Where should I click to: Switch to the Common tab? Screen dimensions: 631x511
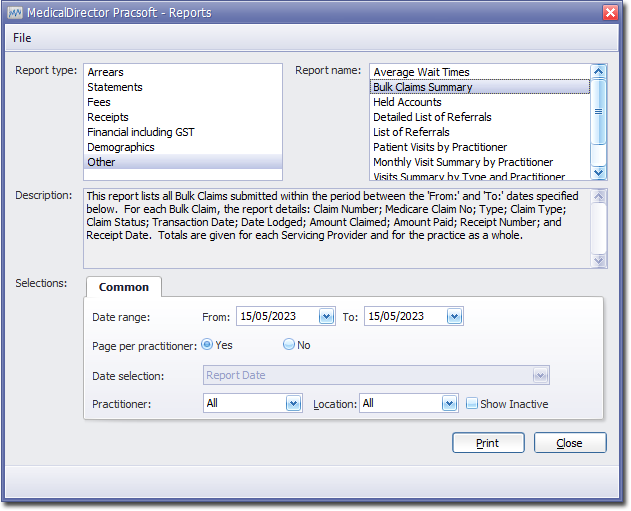124,287
